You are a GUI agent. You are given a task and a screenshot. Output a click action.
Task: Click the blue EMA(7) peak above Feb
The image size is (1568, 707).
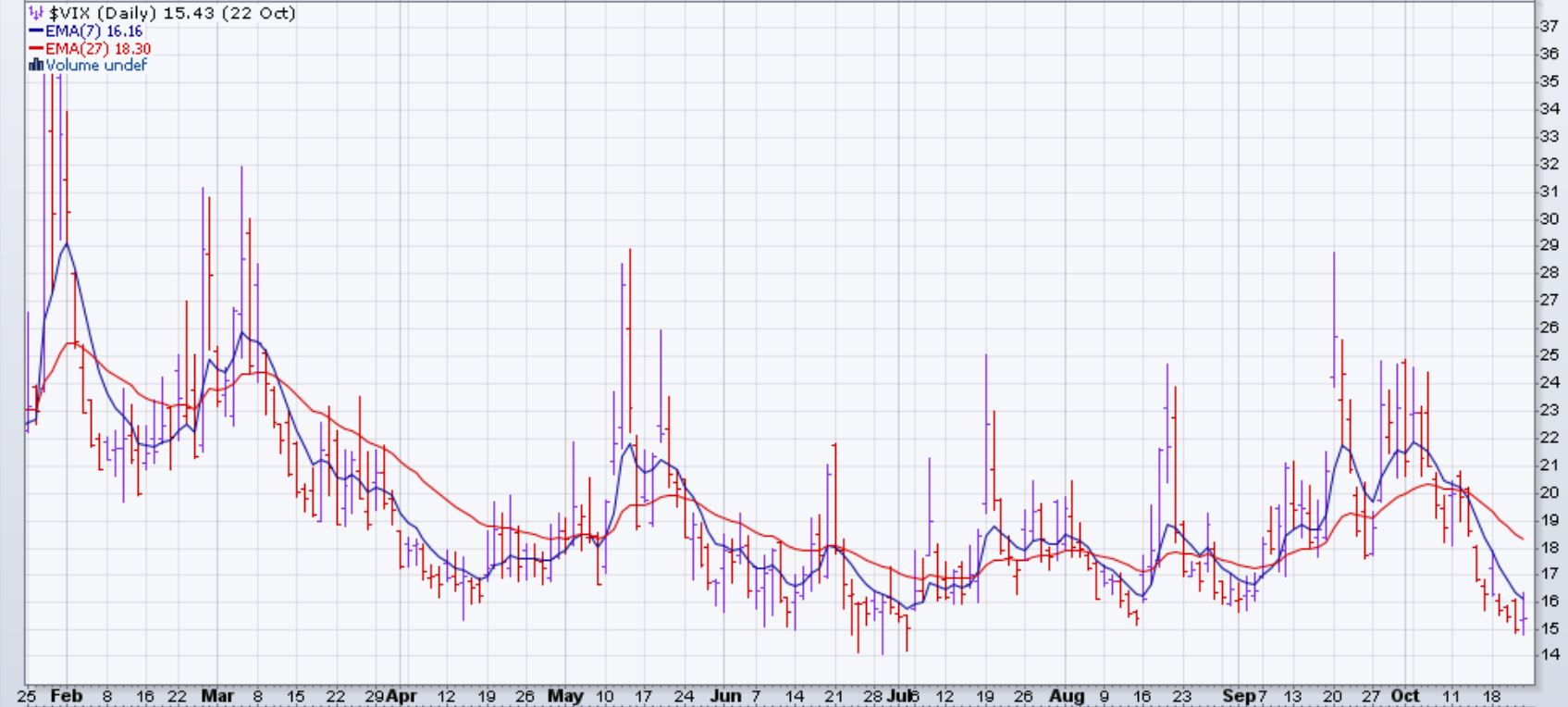(67, 244)
